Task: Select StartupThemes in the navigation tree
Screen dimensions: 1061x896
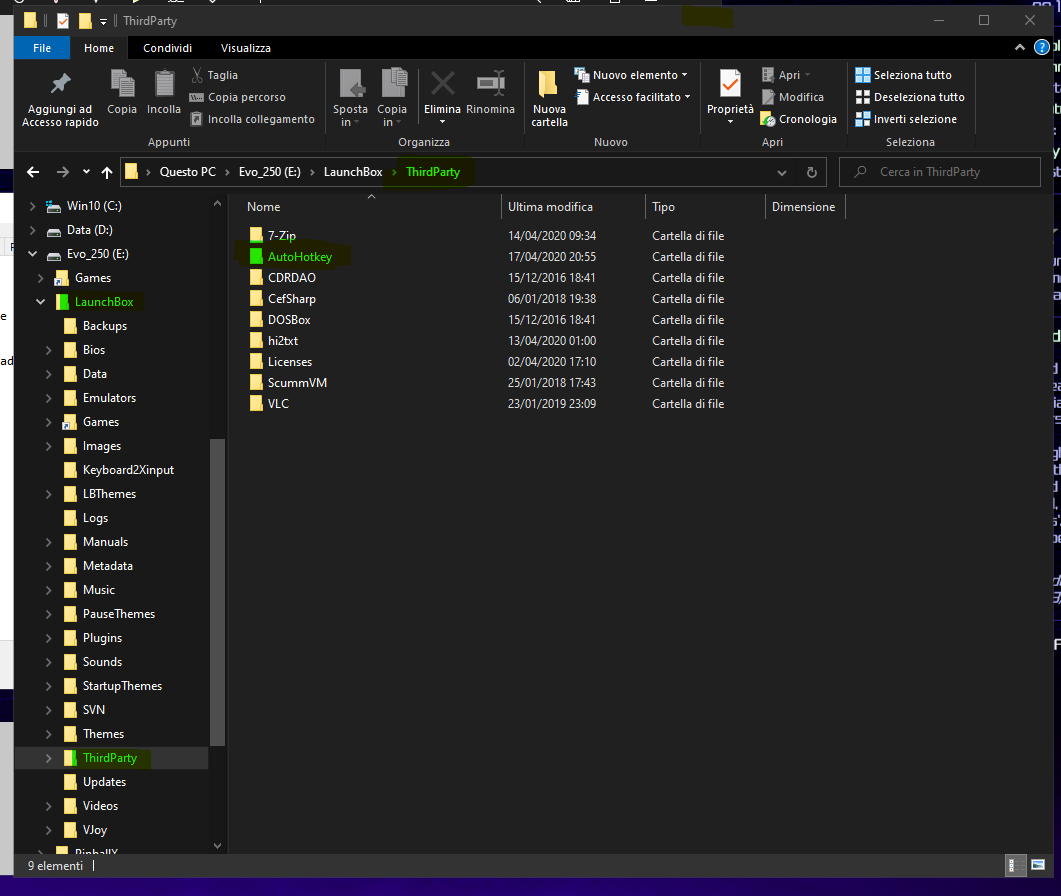Action: pos(122,686)
